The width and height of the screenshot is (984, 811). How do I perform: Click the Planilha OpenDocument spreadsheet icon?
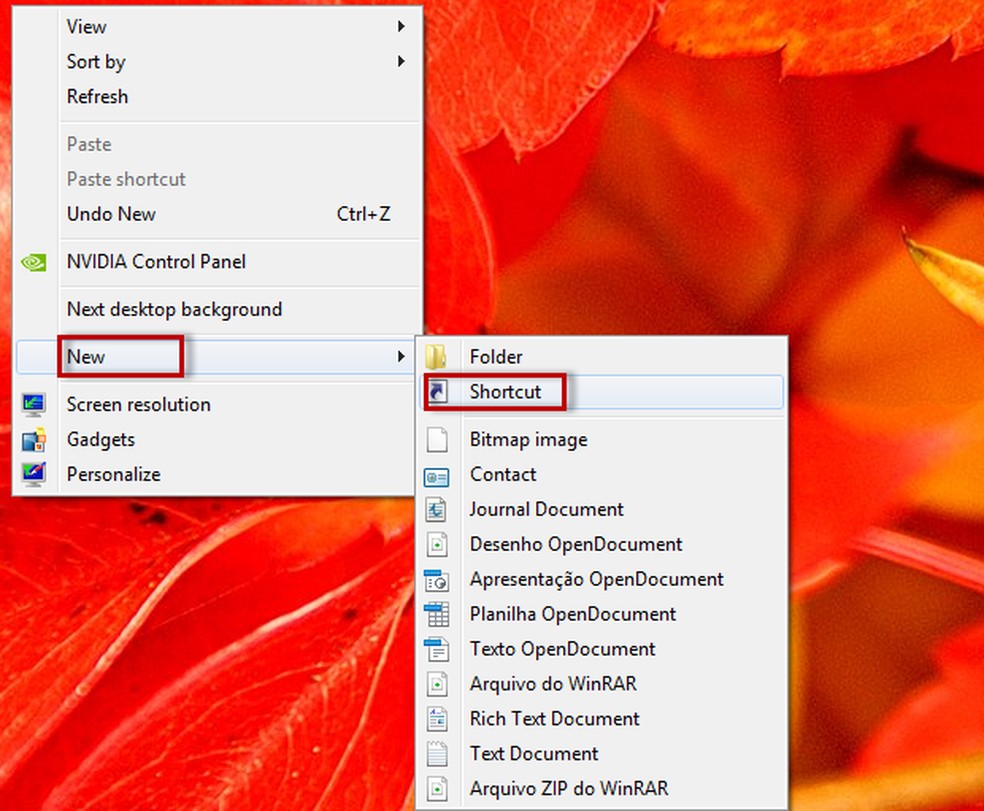(x=436, y=615)
